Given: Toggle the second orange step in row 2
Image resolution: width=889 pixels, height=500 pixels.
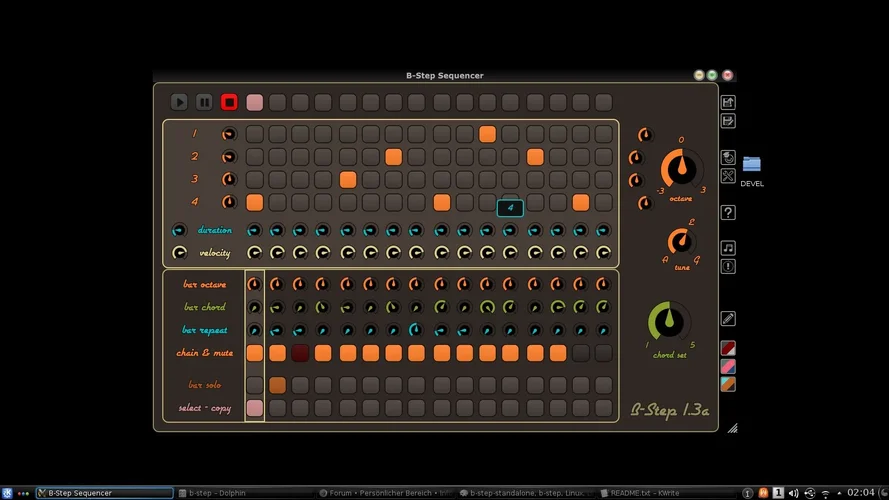Looking at the screenshot, I should point(535,156).
